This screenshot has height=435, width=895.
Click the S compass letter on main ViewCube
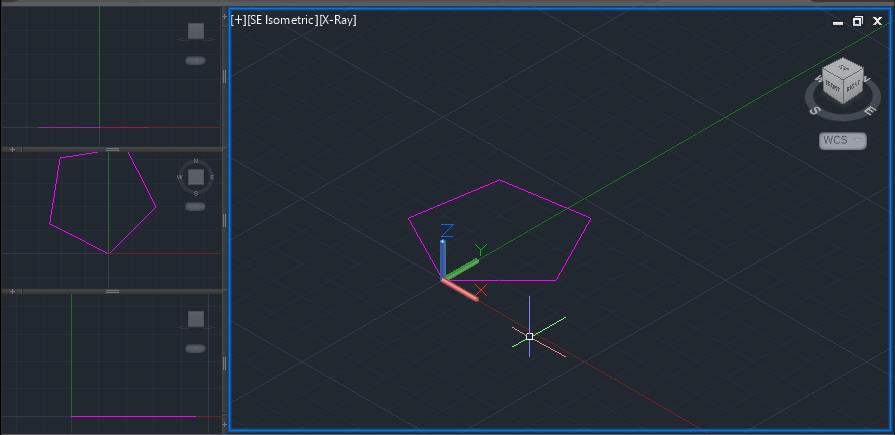click(815, 111)
